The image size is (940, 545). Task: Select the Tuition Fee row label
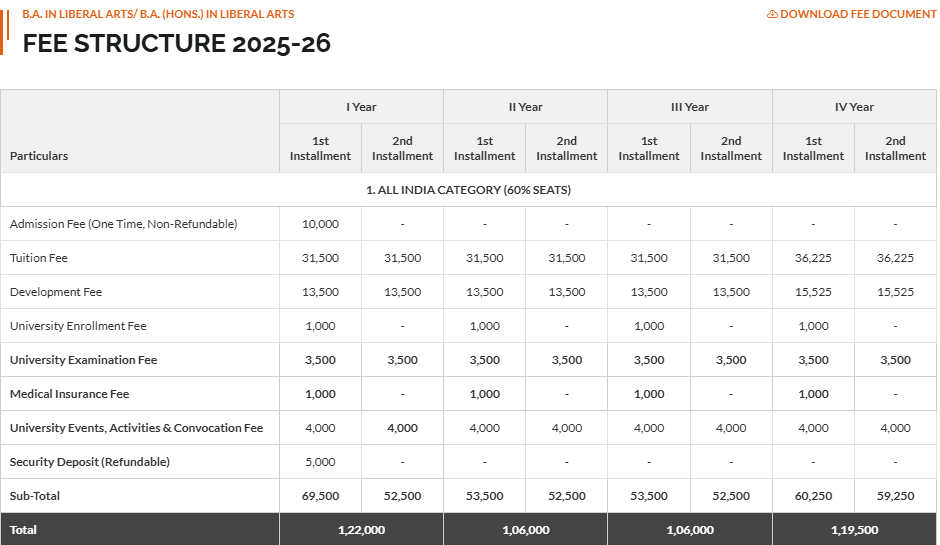pos(39,258)
